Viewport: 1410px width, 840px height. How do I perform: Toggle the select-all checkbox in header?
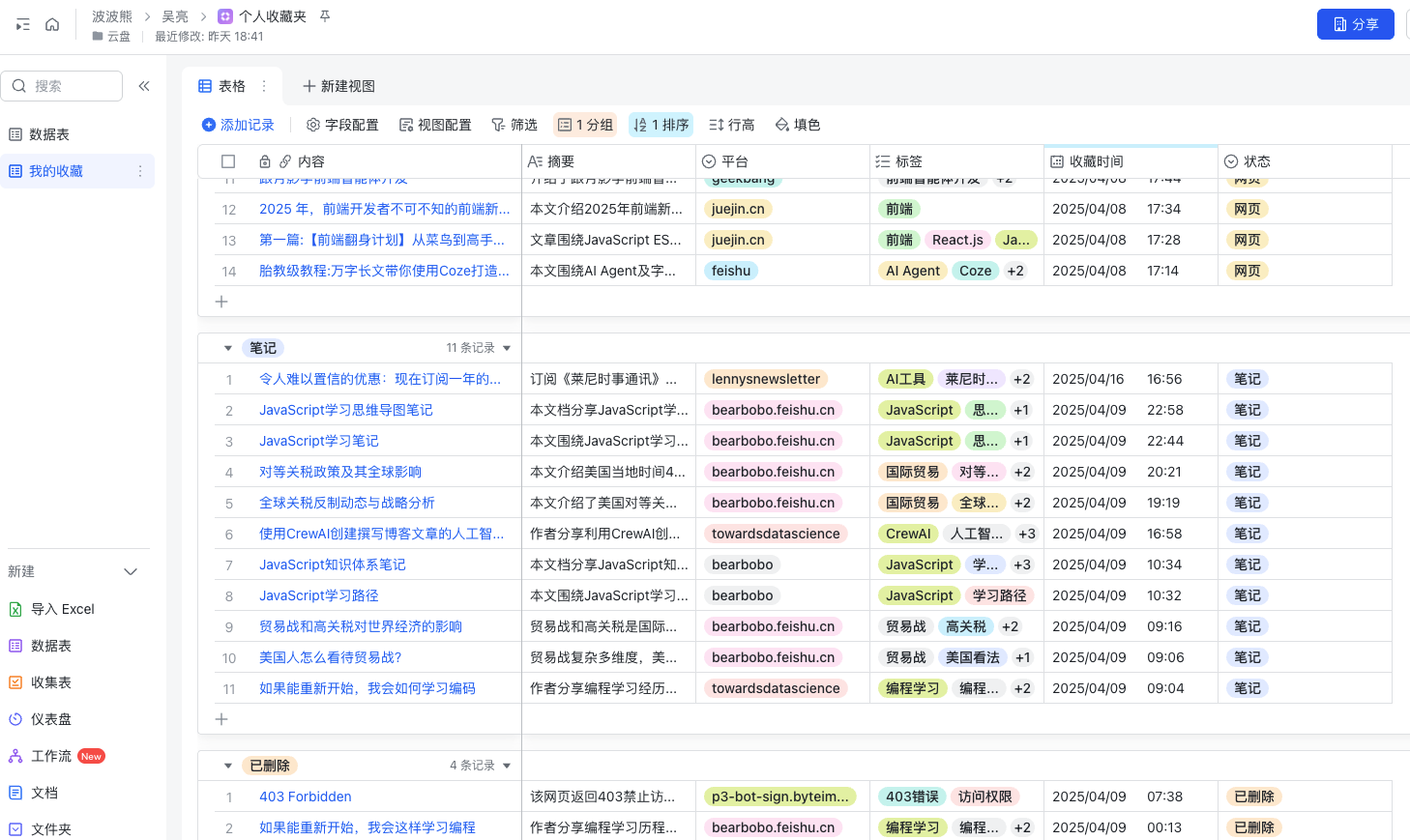(x=228, y=161)
